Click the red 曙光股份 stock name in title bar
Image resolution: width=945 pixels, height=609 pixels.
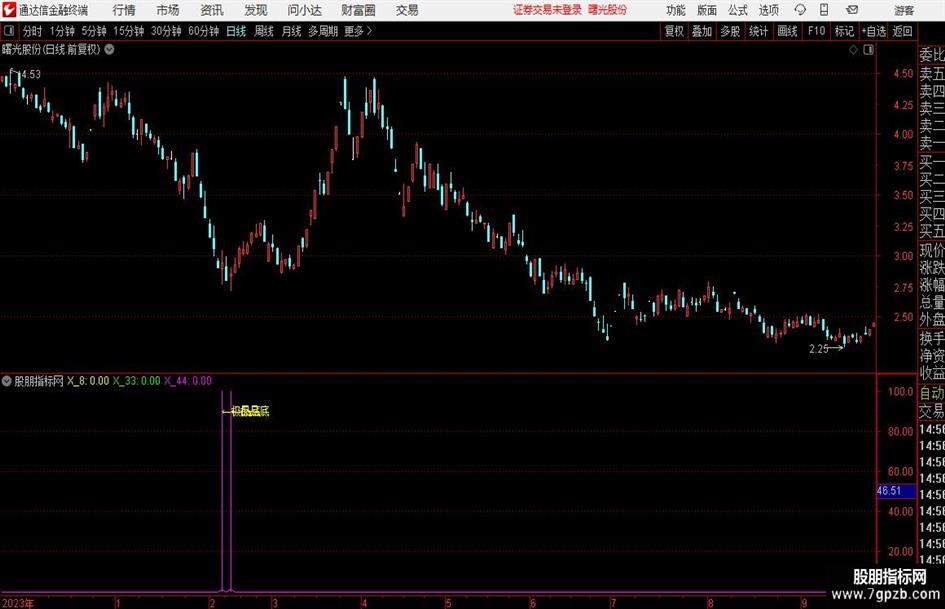[608, 10]
